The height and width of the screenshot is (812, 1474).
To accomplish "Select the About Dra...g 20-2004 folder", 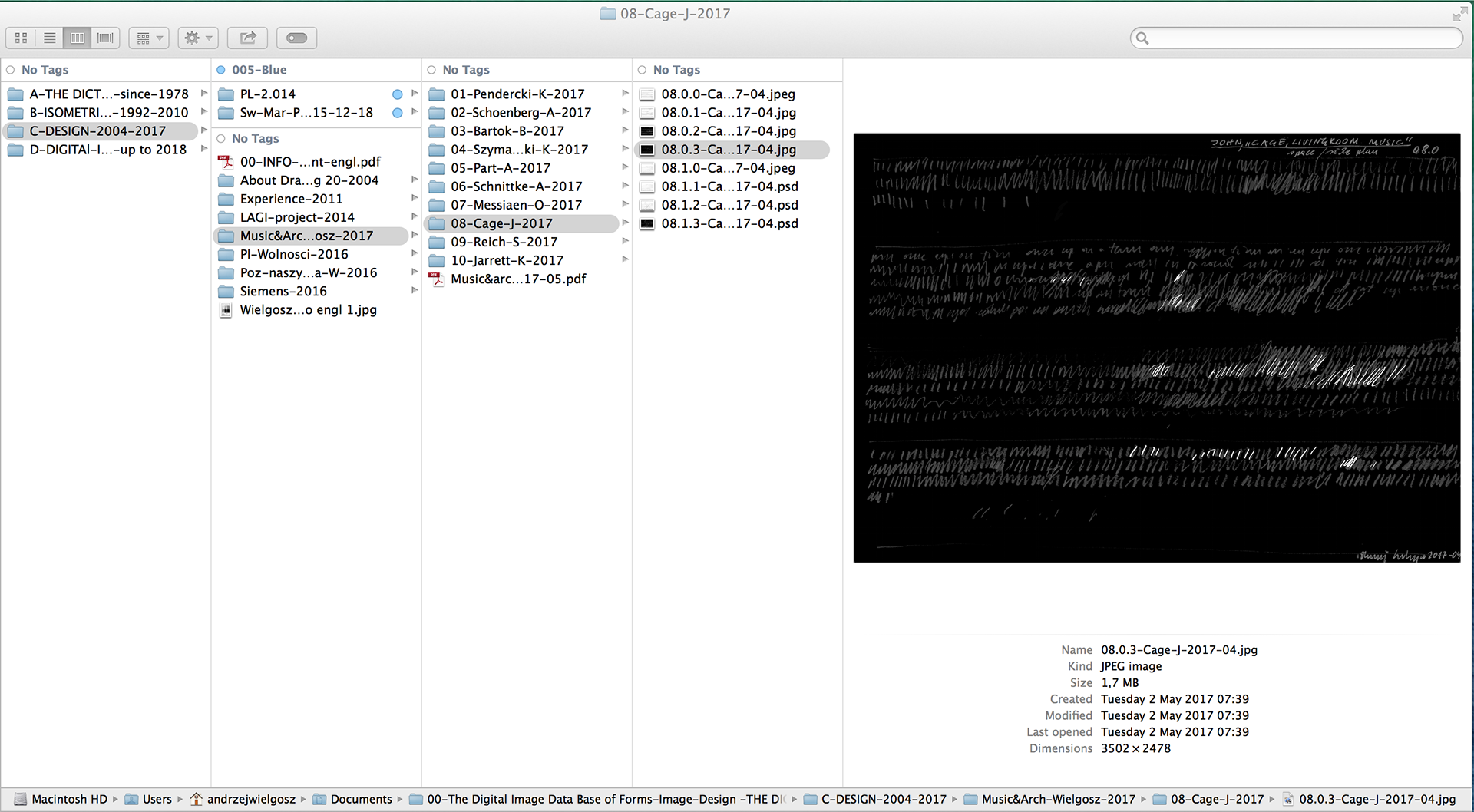I will [310, 180].
